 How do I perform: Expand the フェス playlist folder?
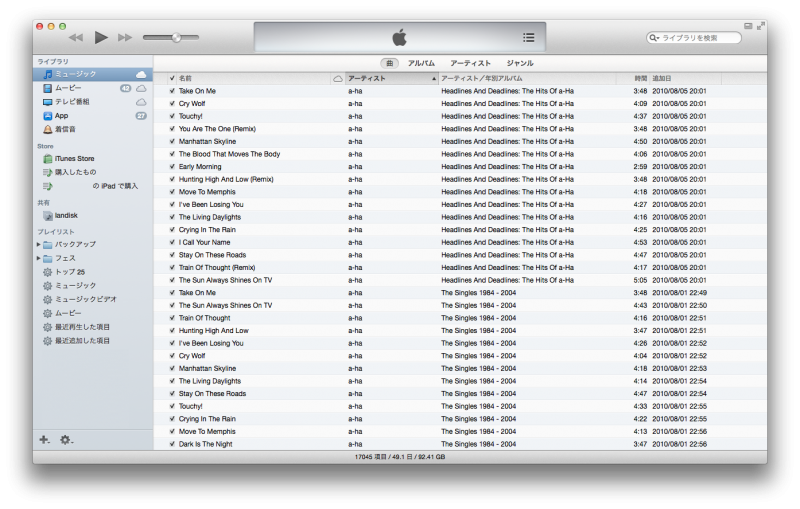[x=39, y=259]
